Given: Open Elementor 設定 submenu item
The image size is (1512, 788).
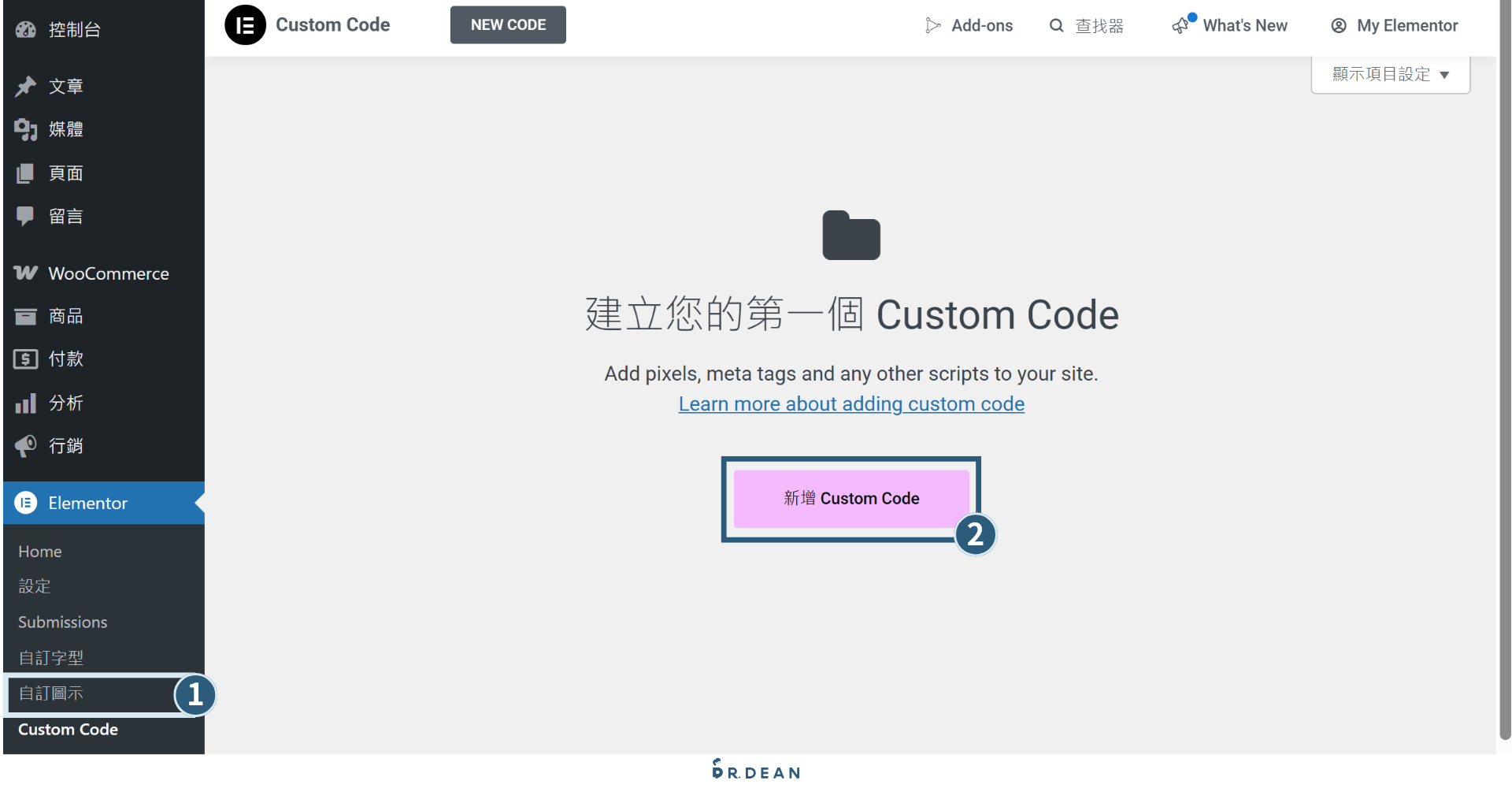Looking at the screenshot, I should point(34,586).
